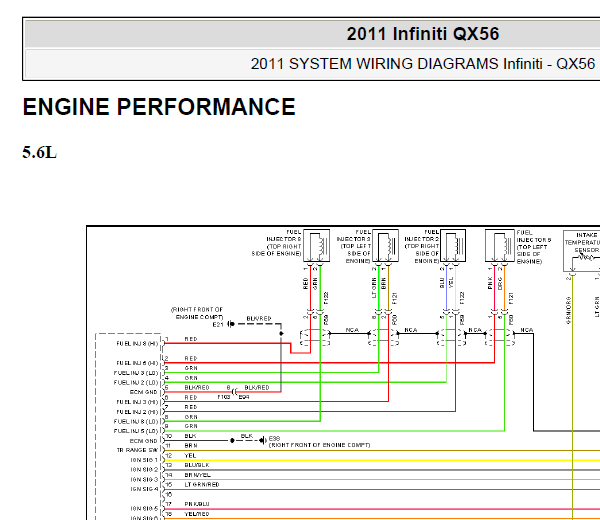Click the 'FUEL INJ 2 (LO)' pin label
Image resolution: width=600 pixels, height=520 pixels.
(x=136, y=382)
